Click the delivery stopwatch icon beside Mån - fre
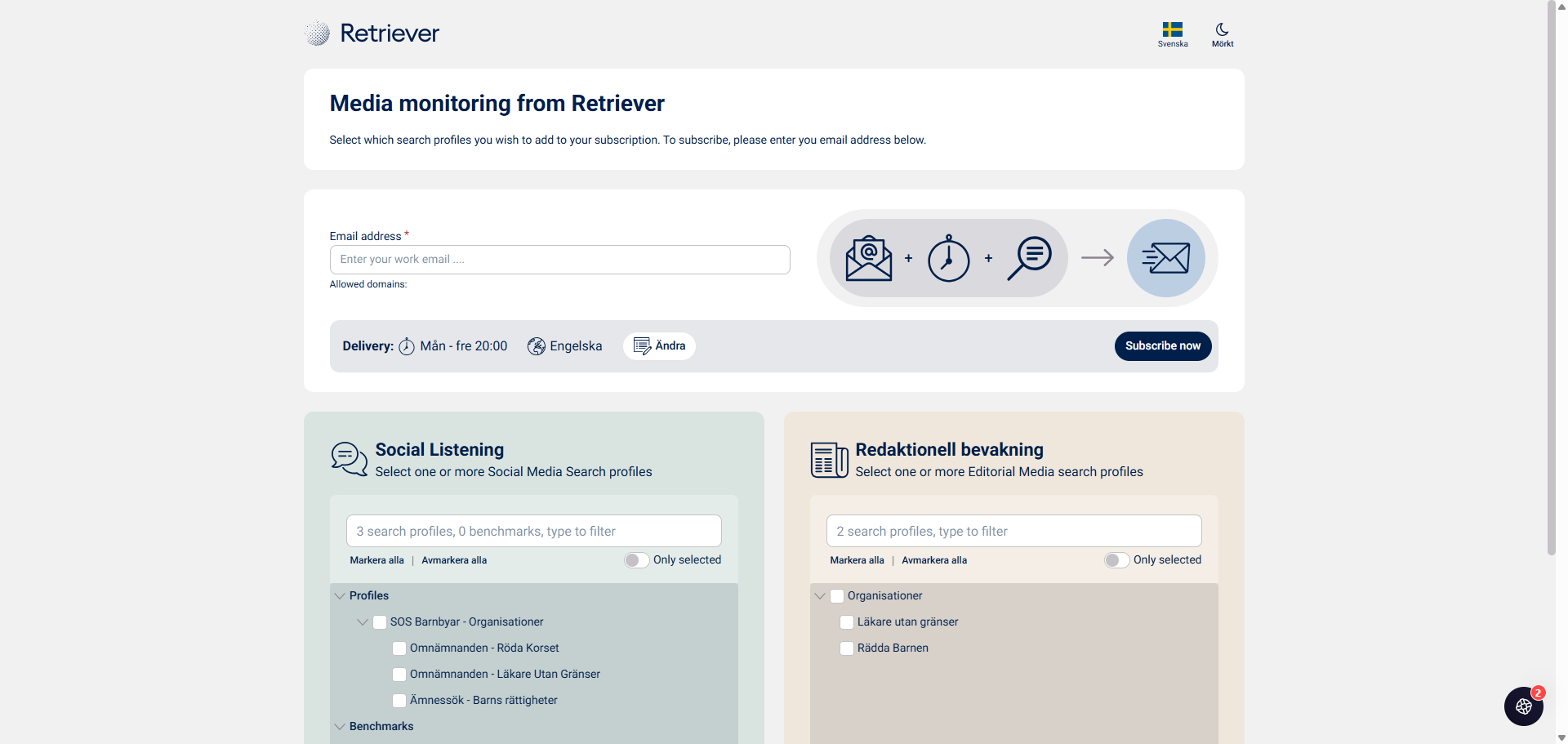1568x744 pixels. (407, 346)
